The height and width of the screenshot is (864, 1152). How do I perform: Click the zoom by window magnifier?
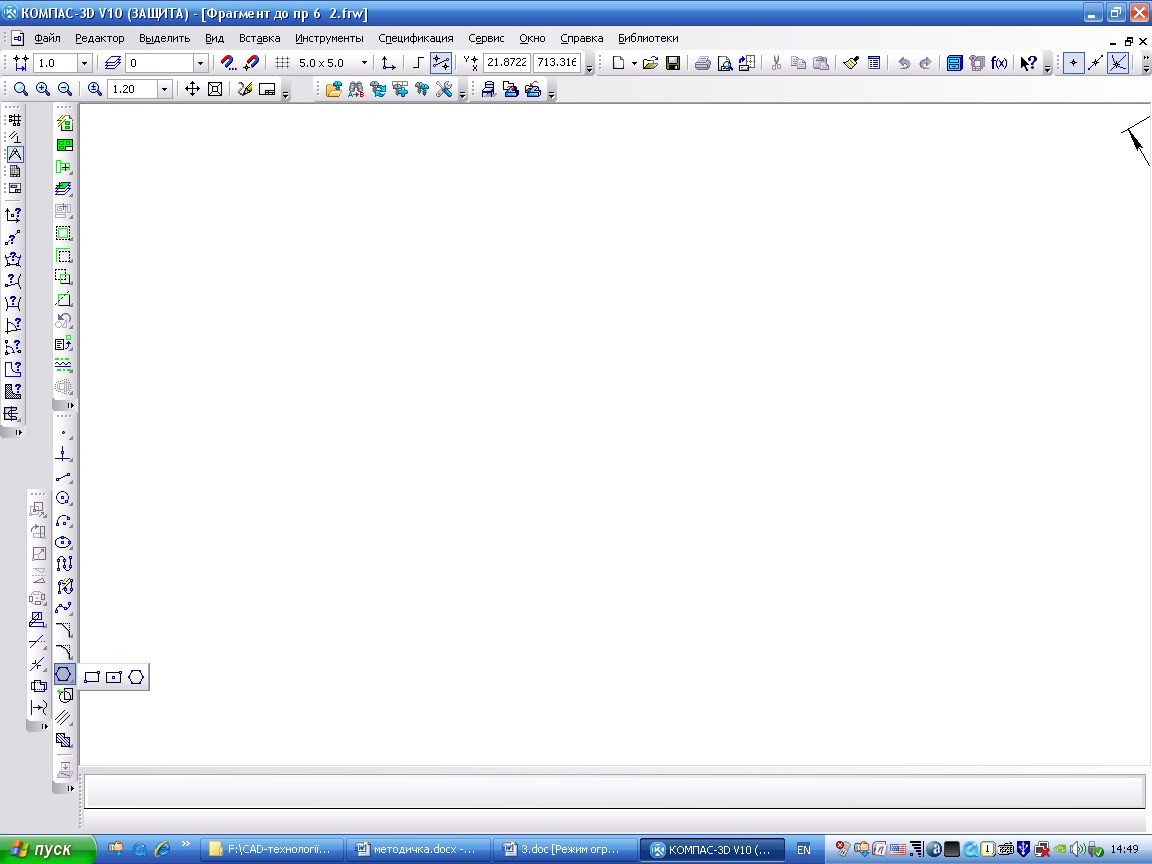[x=21, y=89]
